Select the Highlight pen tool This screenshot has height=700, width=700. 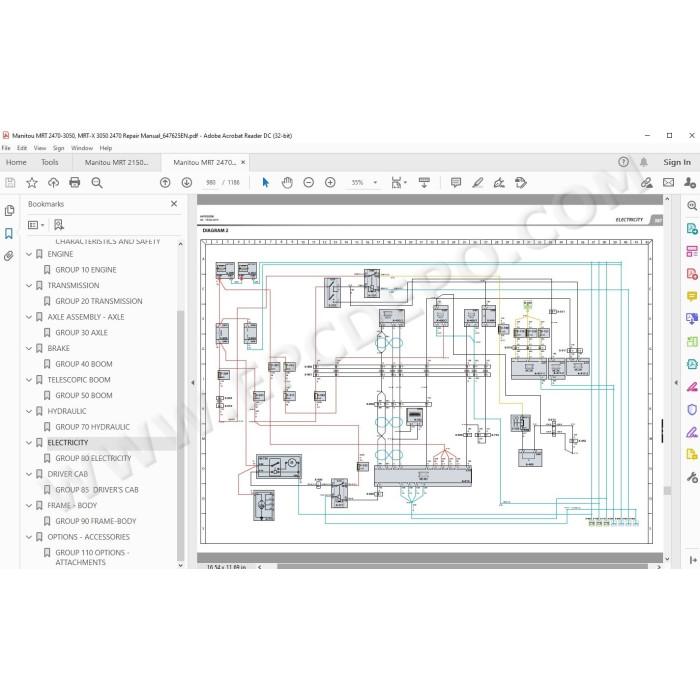point(478,183)
